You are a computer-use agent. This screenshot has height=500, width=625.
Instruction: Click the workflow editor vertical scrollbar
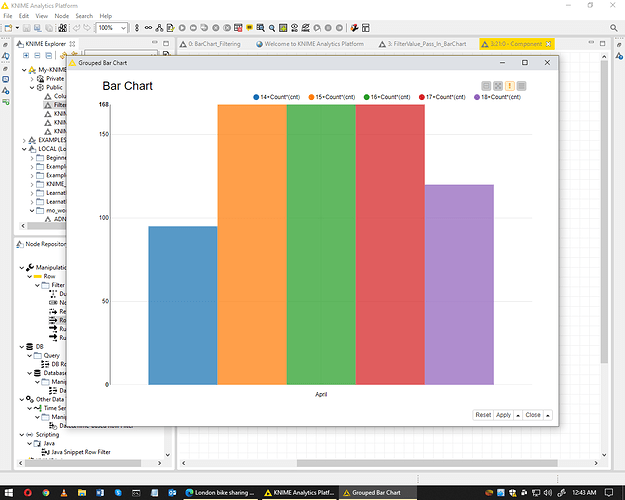pos(604,211)
